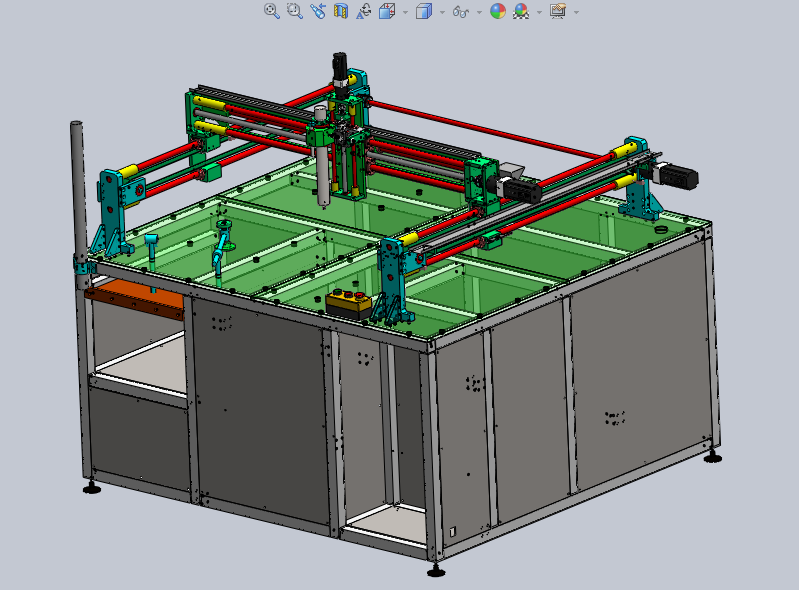The height and width of the screenshot is (590, 799).
Task: Click the View Settings monitor icon
Action: [x=558, y=11]
